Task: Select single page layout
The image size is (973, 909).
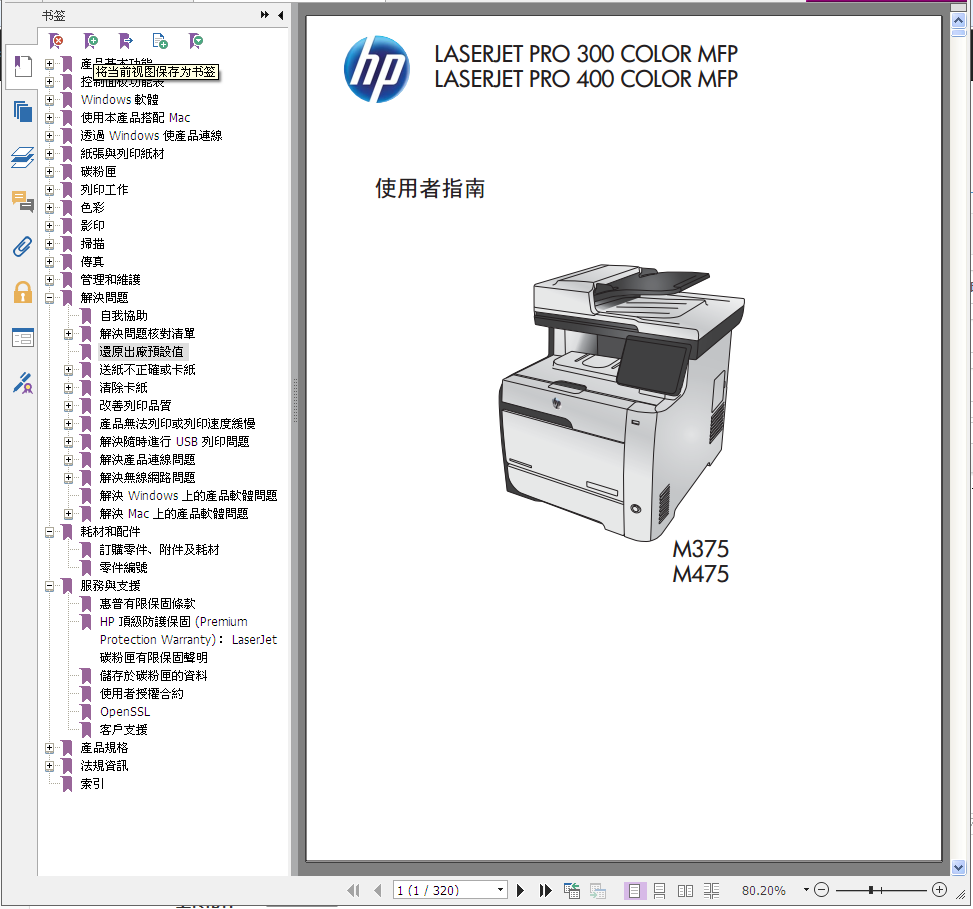Action: pyautogui.click(x=634, y=891)
